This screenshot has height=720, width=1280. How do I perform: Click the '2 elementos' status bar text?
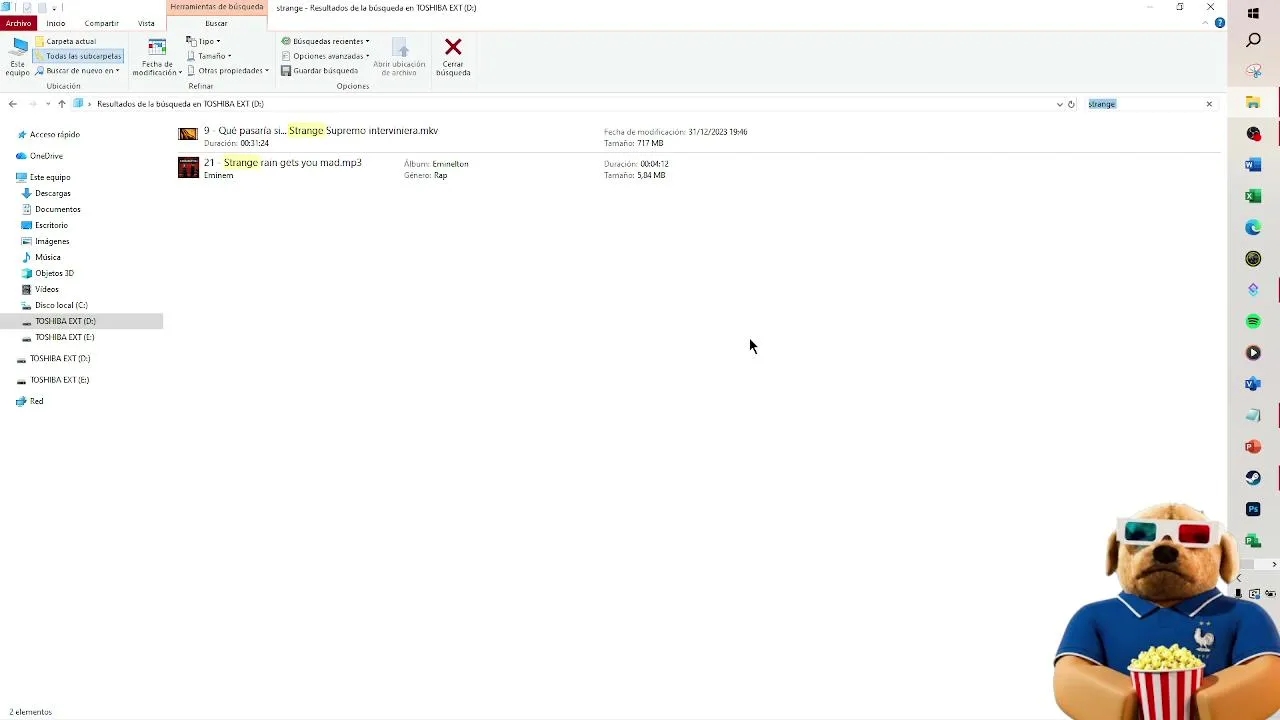30,712
